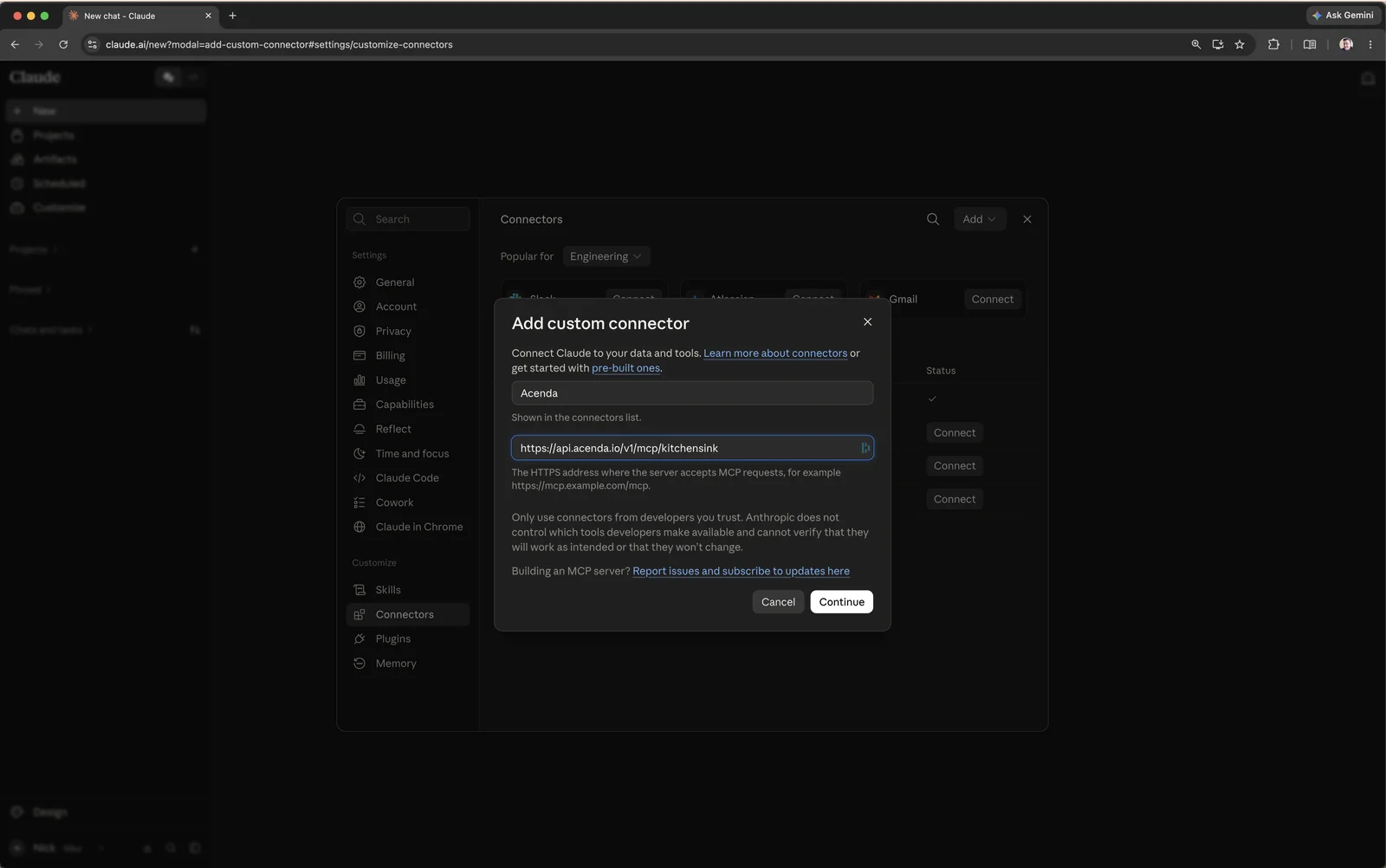Close the Add custom connector dialog
1386x868 pixels.
867,321
